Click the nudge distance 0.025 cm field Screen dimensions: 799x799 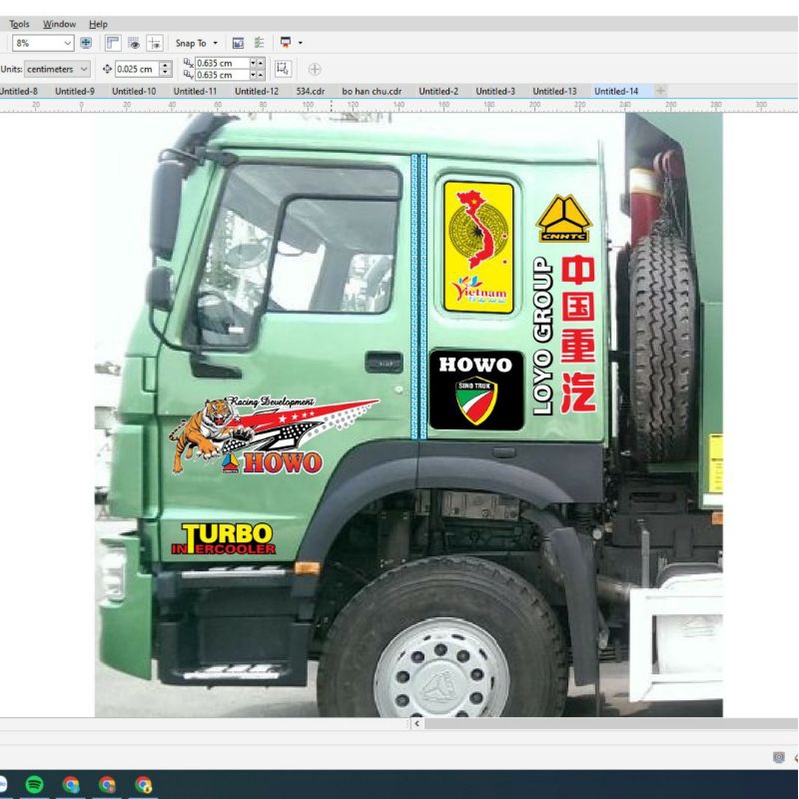(x=137, y=69)
